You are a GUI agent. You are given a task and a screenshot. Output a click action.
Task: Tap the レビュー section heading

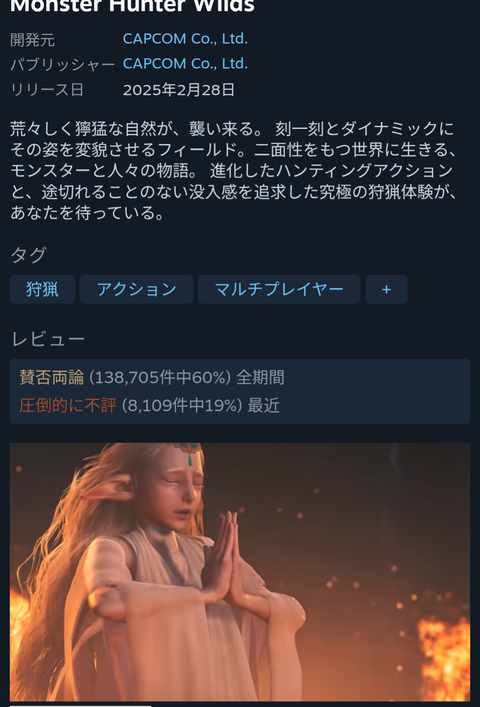point(48,339)
